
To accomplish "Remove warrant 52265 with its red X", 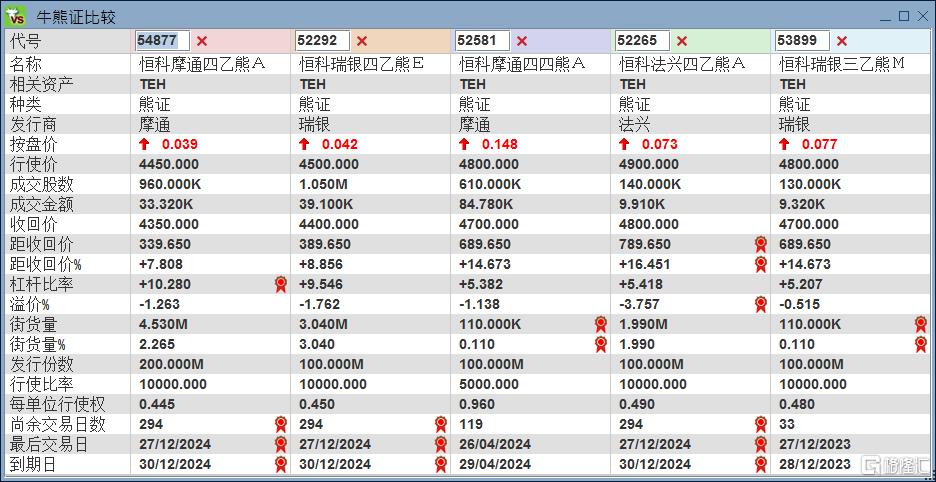I will [x=682, y=41].
